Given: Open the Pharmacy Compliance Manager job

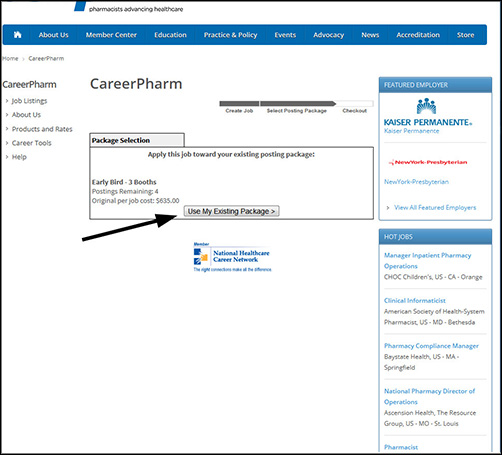Looking at the screenshot, I should pos(431,346).
